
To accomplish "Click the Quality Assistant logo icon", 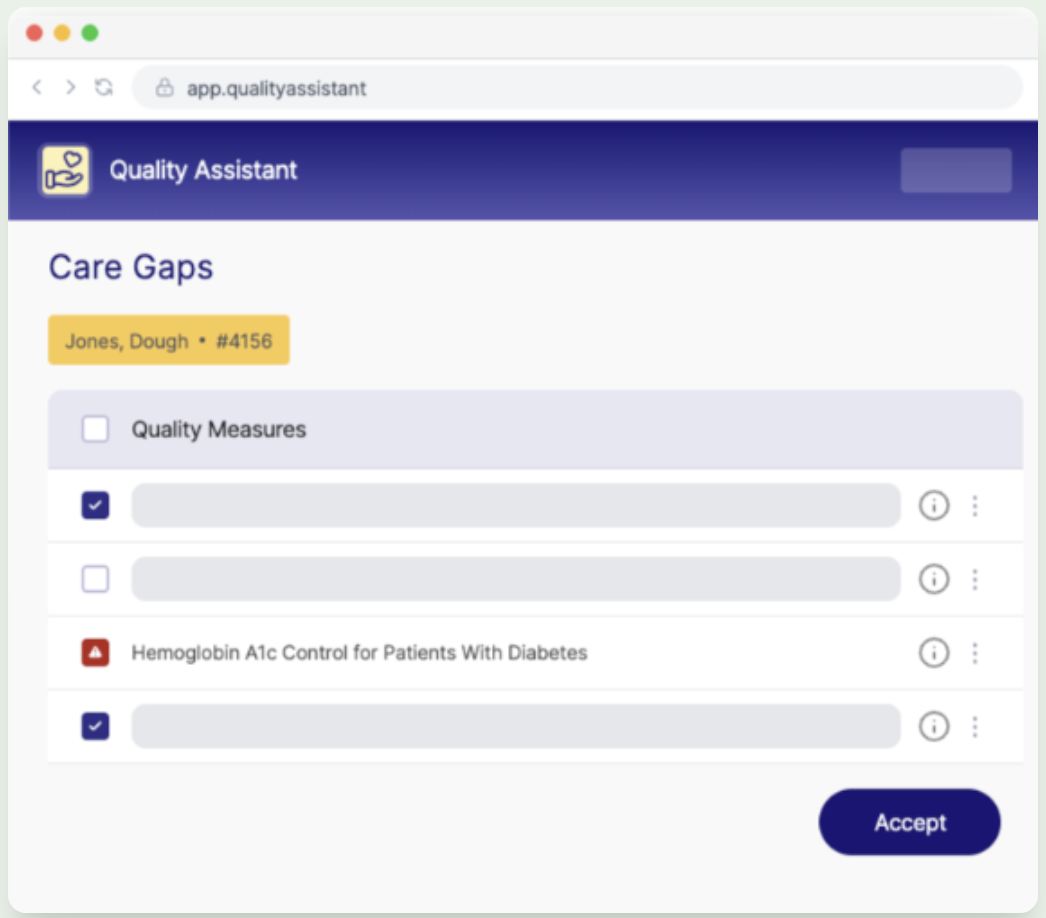I will (65, 170).
